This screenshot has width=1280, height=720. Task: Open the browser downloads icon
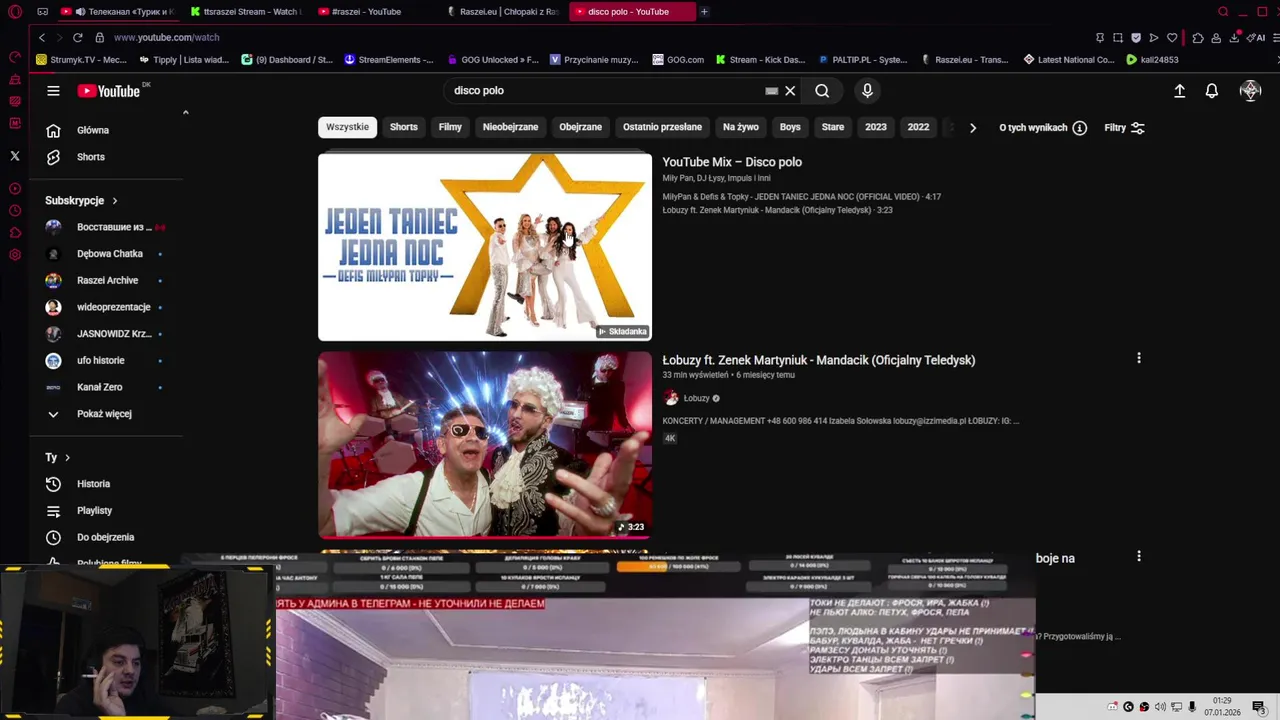click(1235, 38)
